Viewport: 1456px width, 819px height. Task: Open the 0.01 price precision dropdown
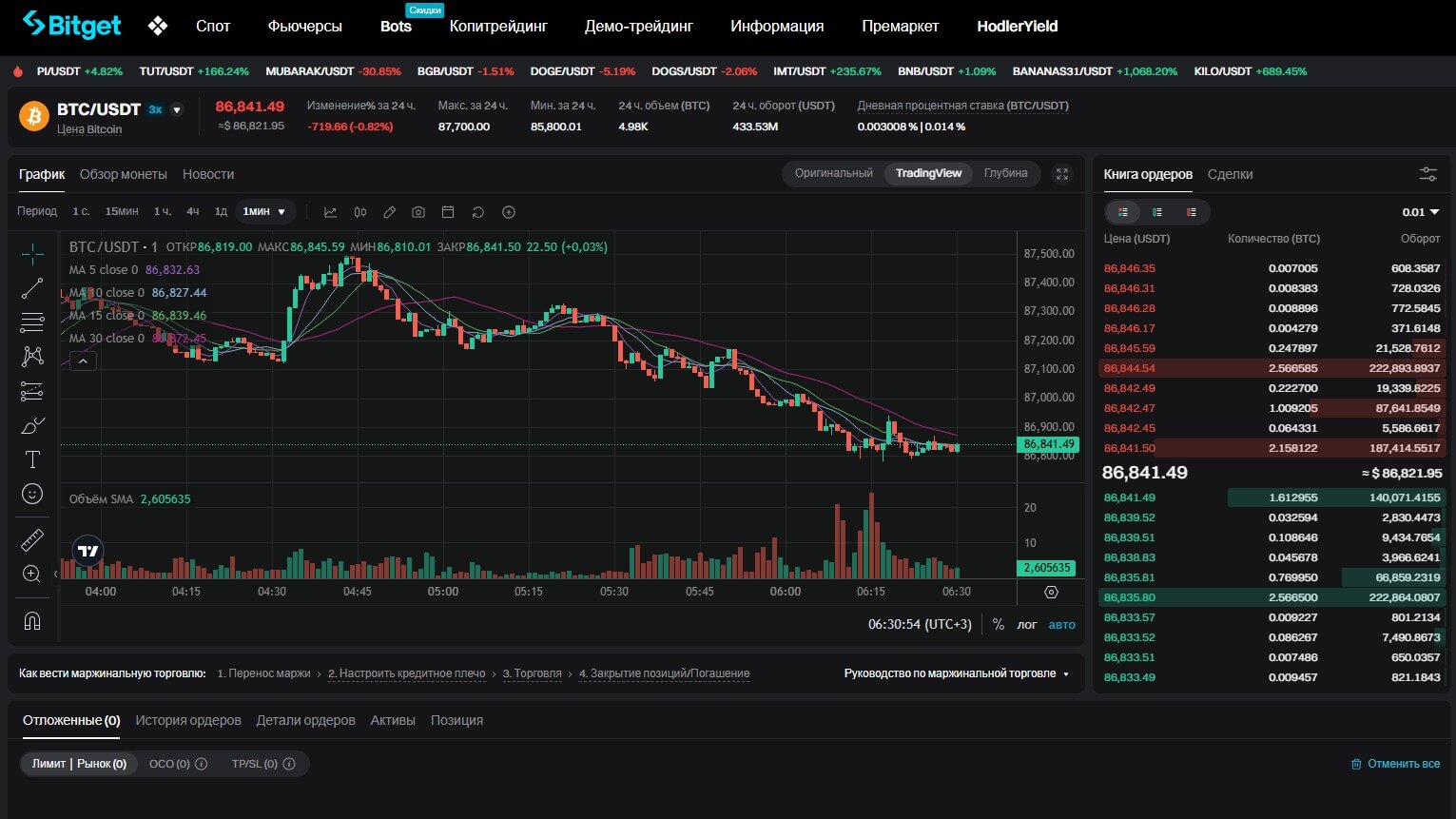click(1421, 212)
